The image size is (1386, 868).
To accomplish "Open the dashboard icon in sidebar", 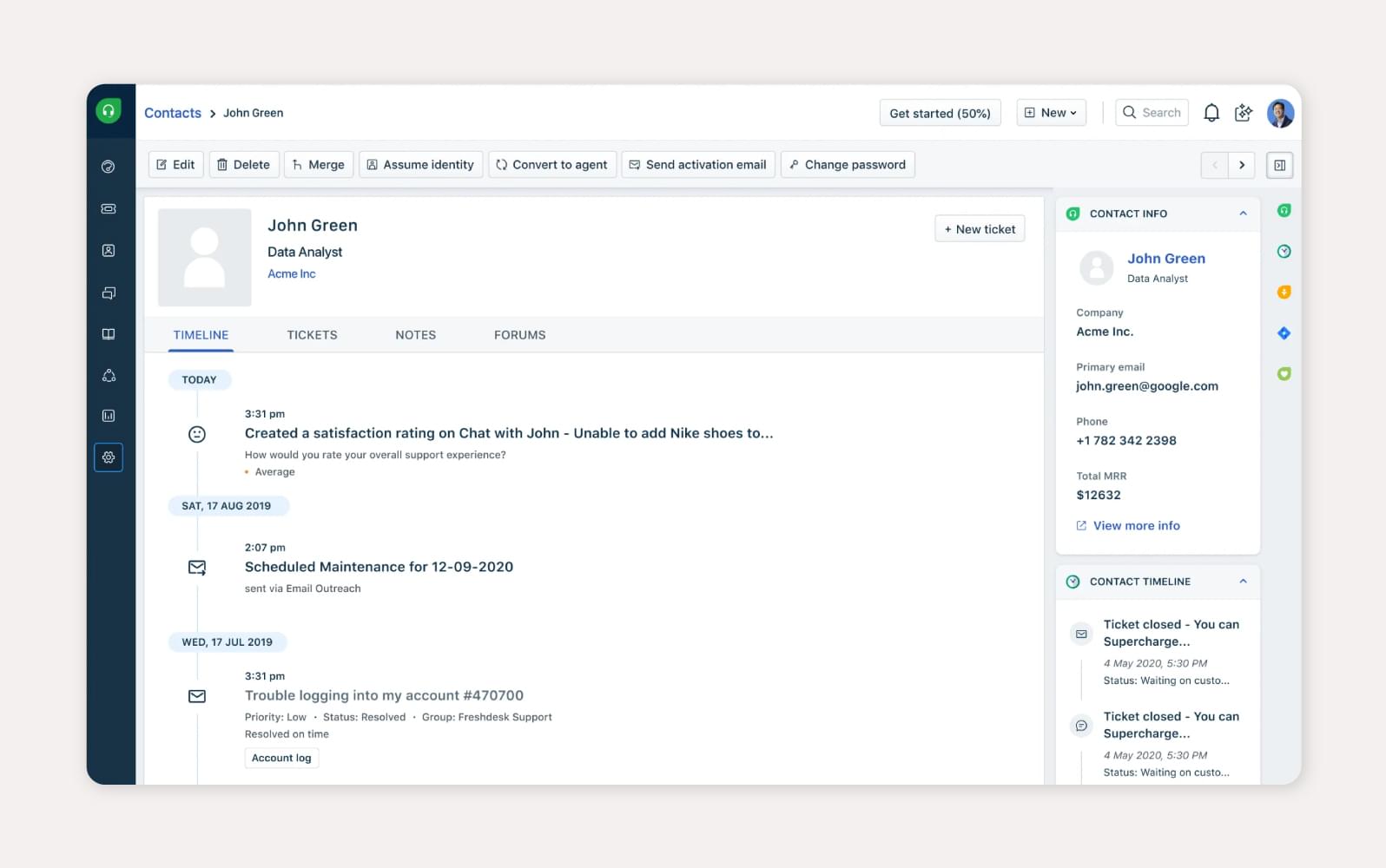I will 109,167.
